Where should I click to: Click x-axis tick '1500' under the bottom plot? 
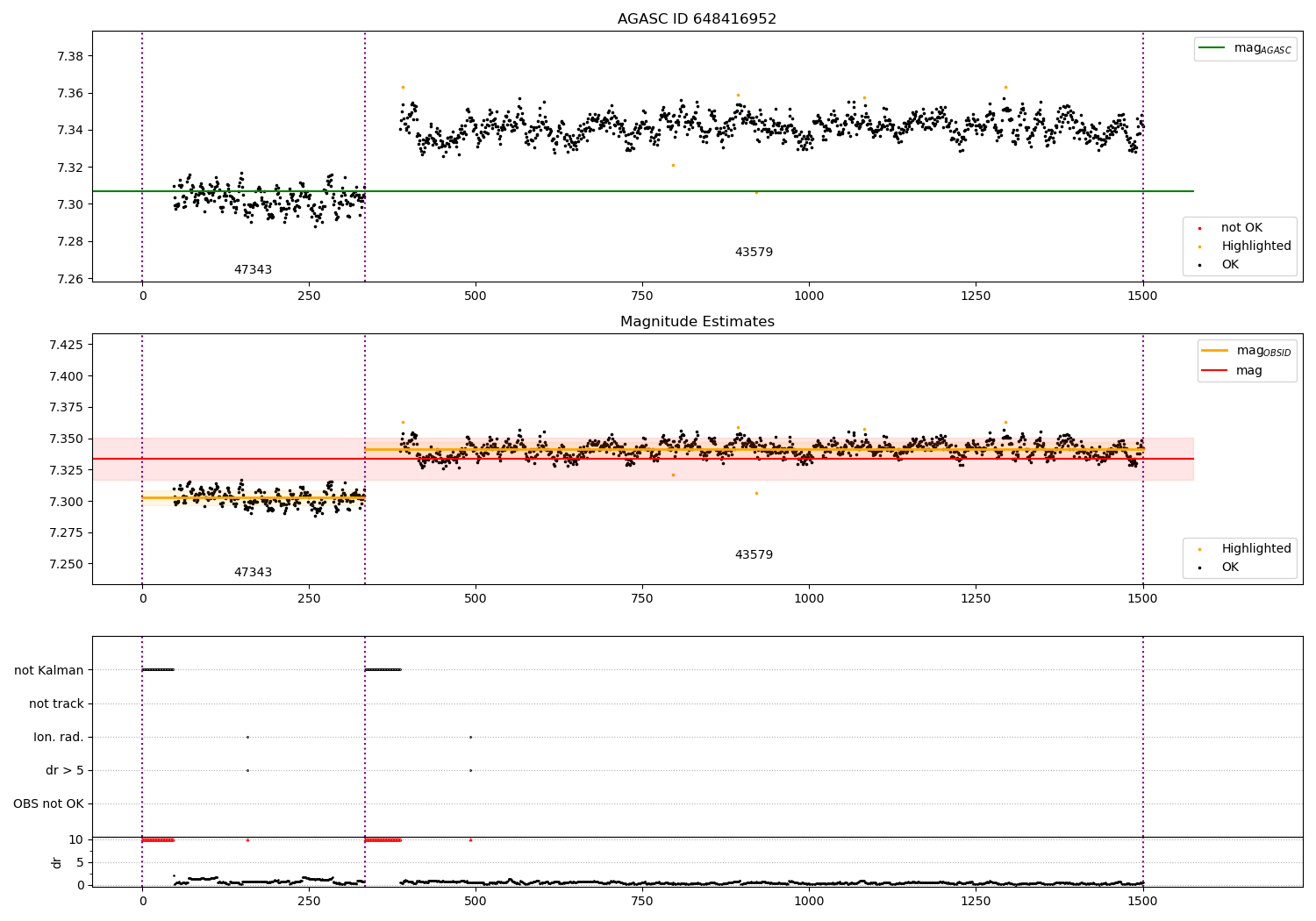[x=1142, y=901]
